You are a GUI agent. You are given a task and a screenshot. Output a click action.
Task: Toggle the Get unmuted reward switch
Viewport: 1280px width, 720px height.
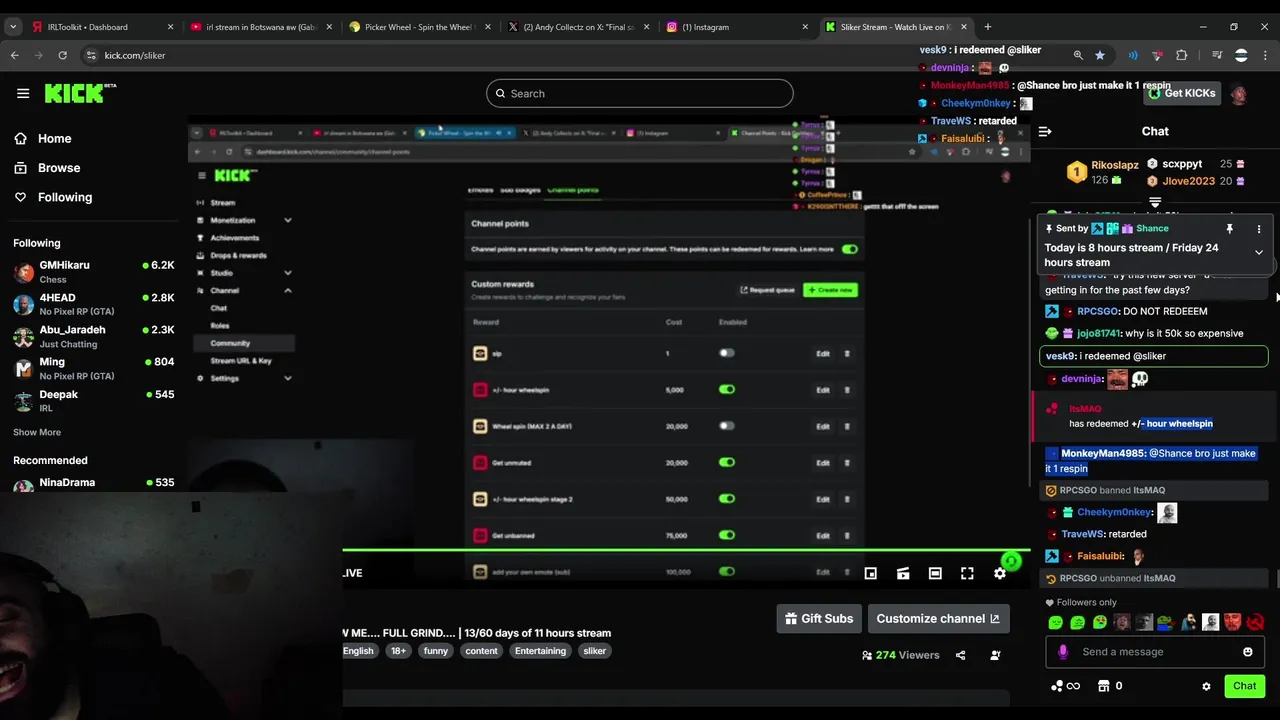pos(727,462)
